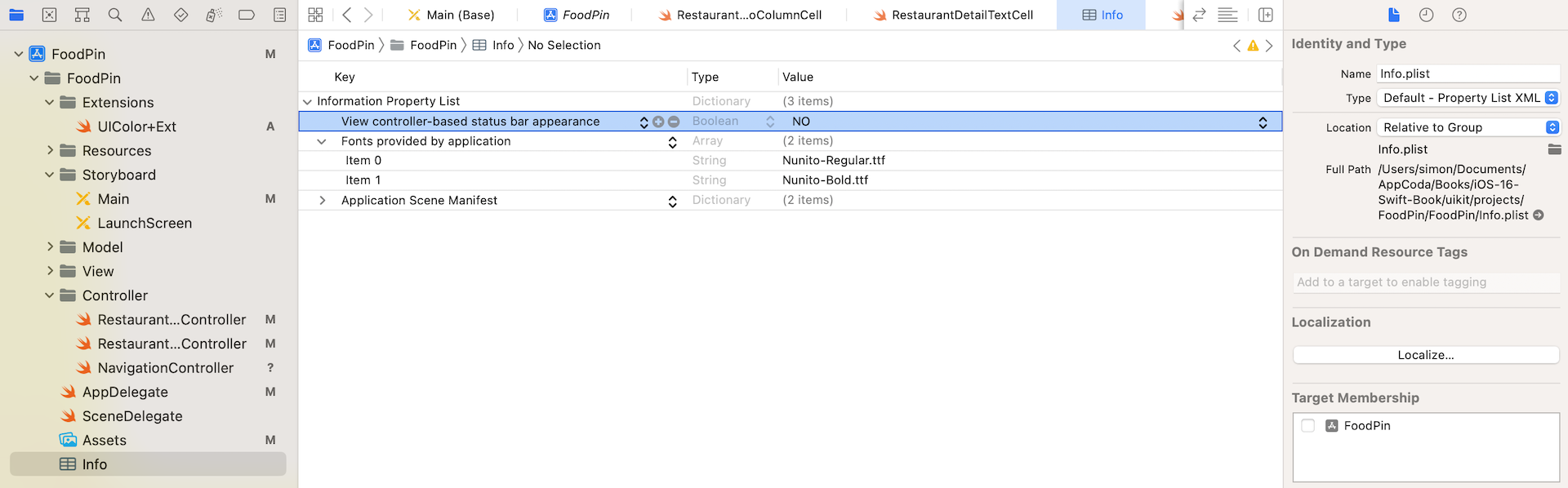The width and height of the screenshot is (1568, 488).
Task: Edit the Name field Info.plist
Action: pos(1468,73)
